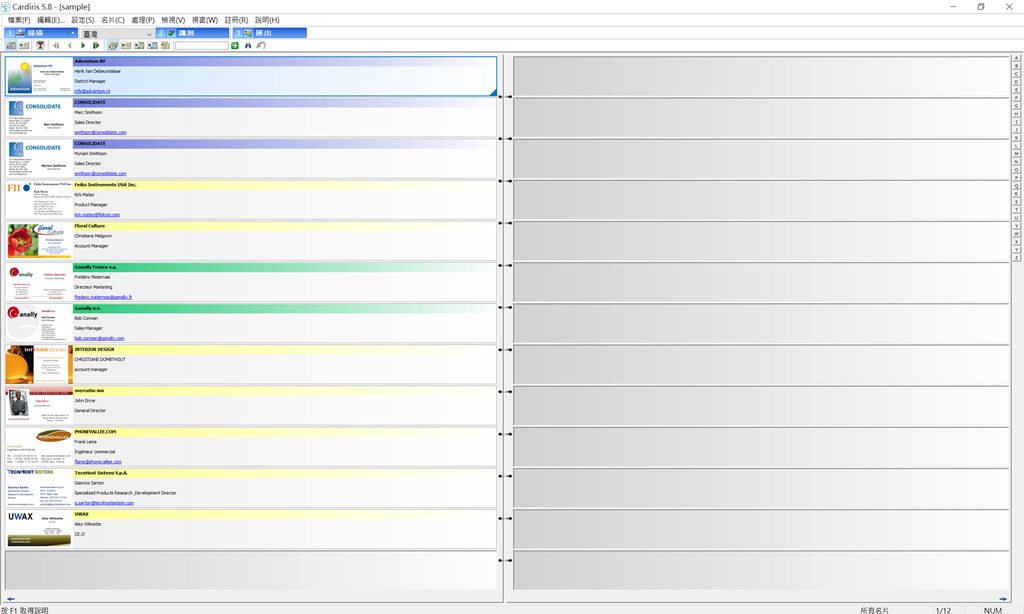
Task: Click step 1 掃描 scan button
Action: point(36,33)
